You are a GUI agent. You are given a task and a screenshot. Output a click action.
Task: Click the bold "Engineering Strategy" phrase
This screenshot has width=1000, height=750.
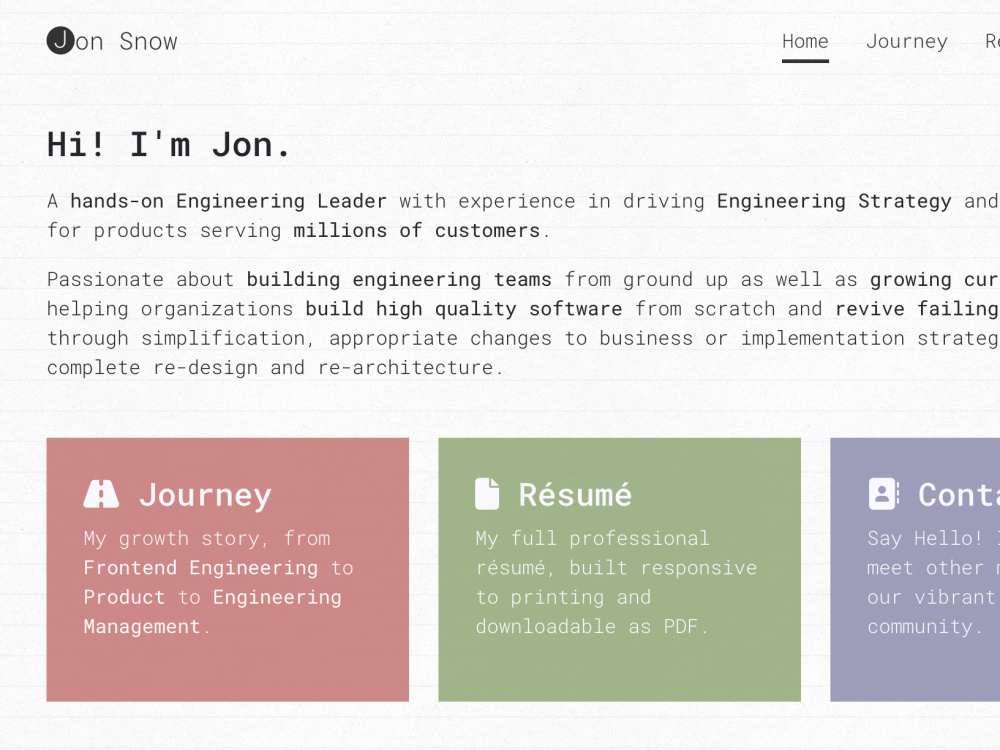pyautogui.click(x=834, y=202)
